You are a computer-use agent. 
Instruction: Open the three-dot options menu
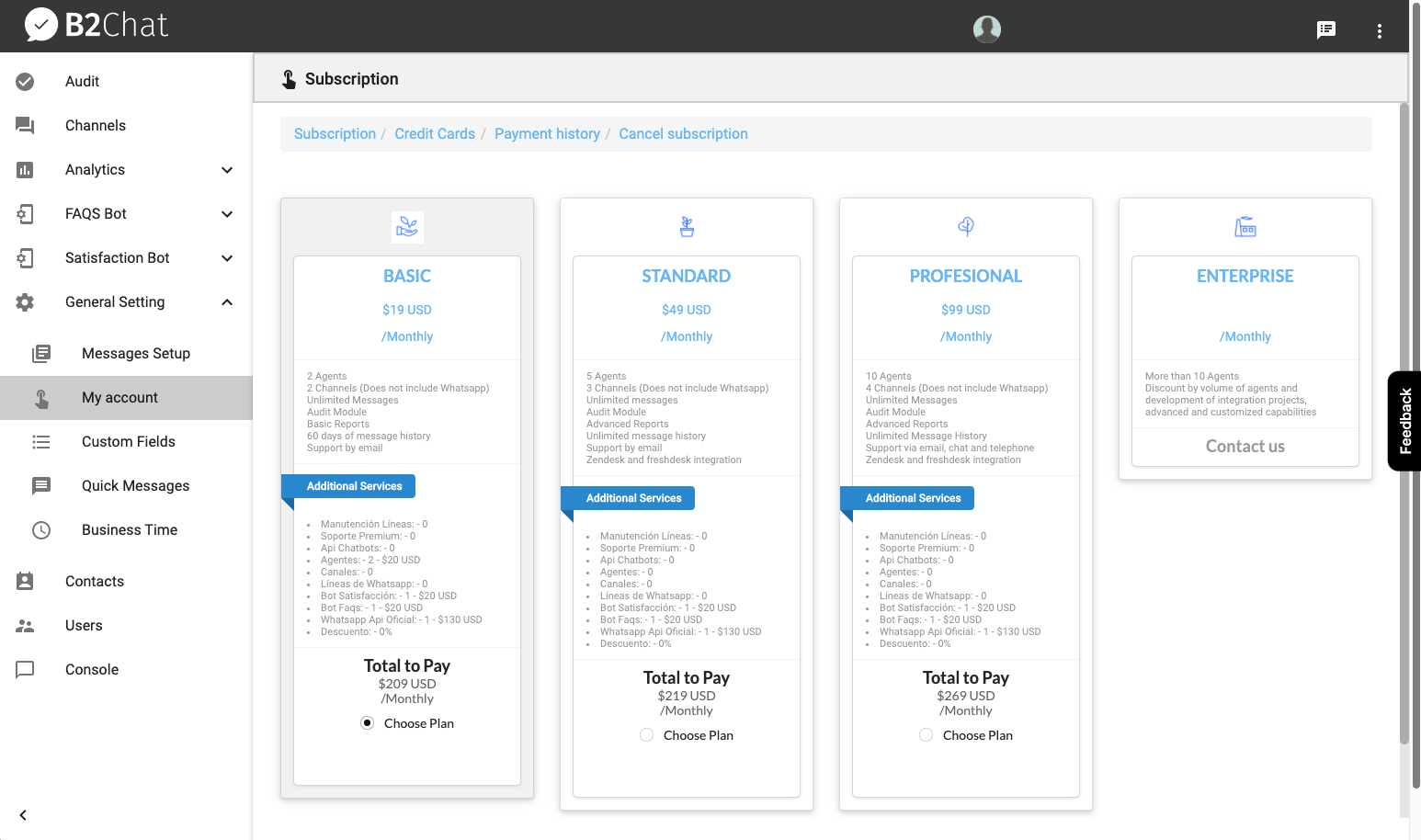tap(1379, 30)
